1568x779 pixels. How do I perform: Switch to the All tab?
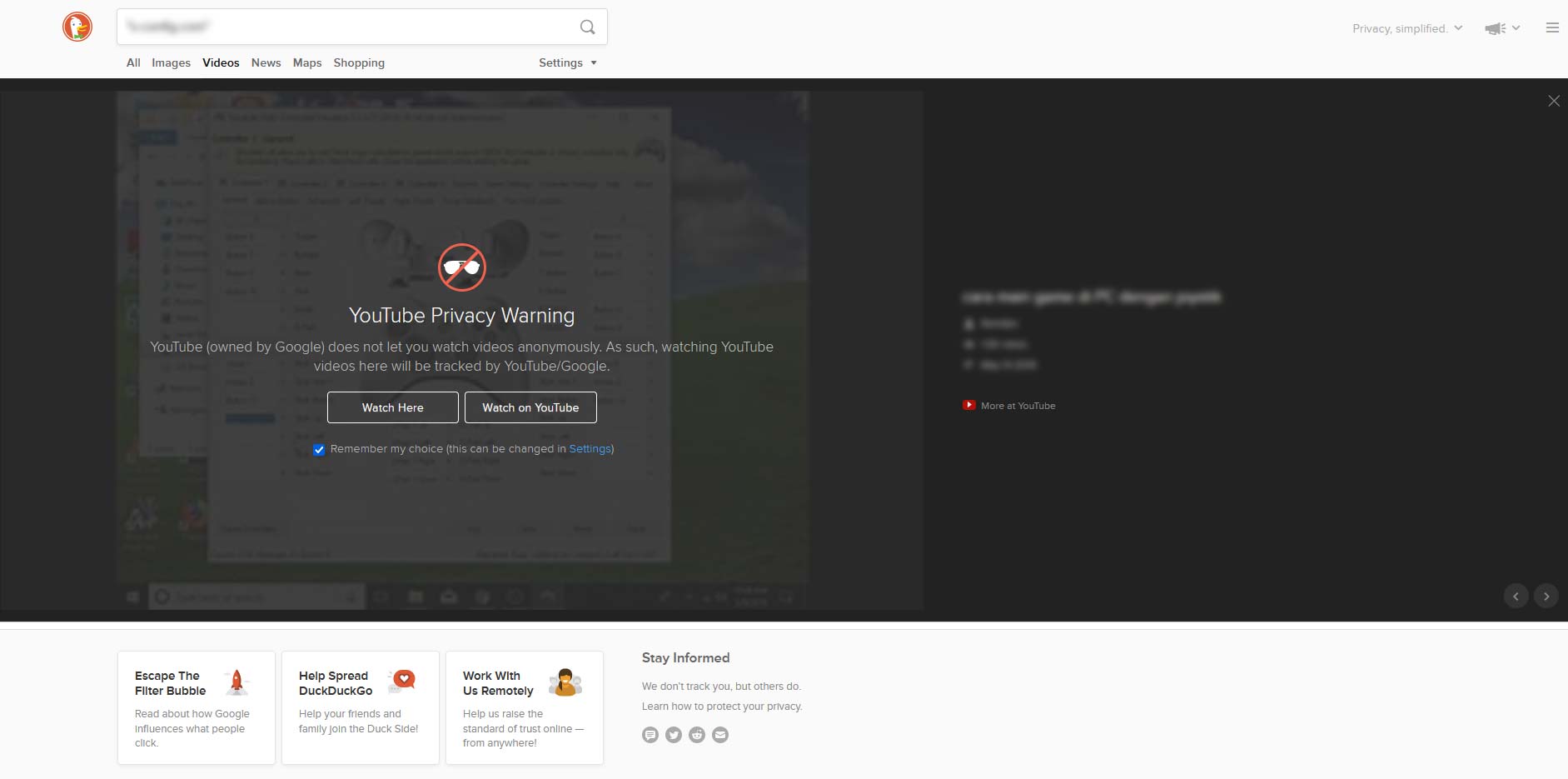point(133,62)
